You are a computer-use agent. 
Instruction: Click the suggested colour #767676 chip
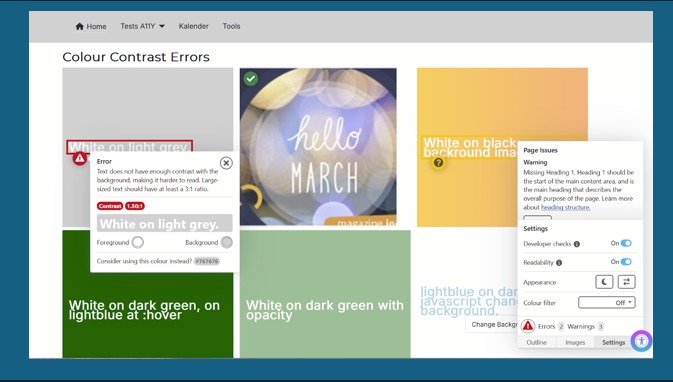tap(206, 261)
